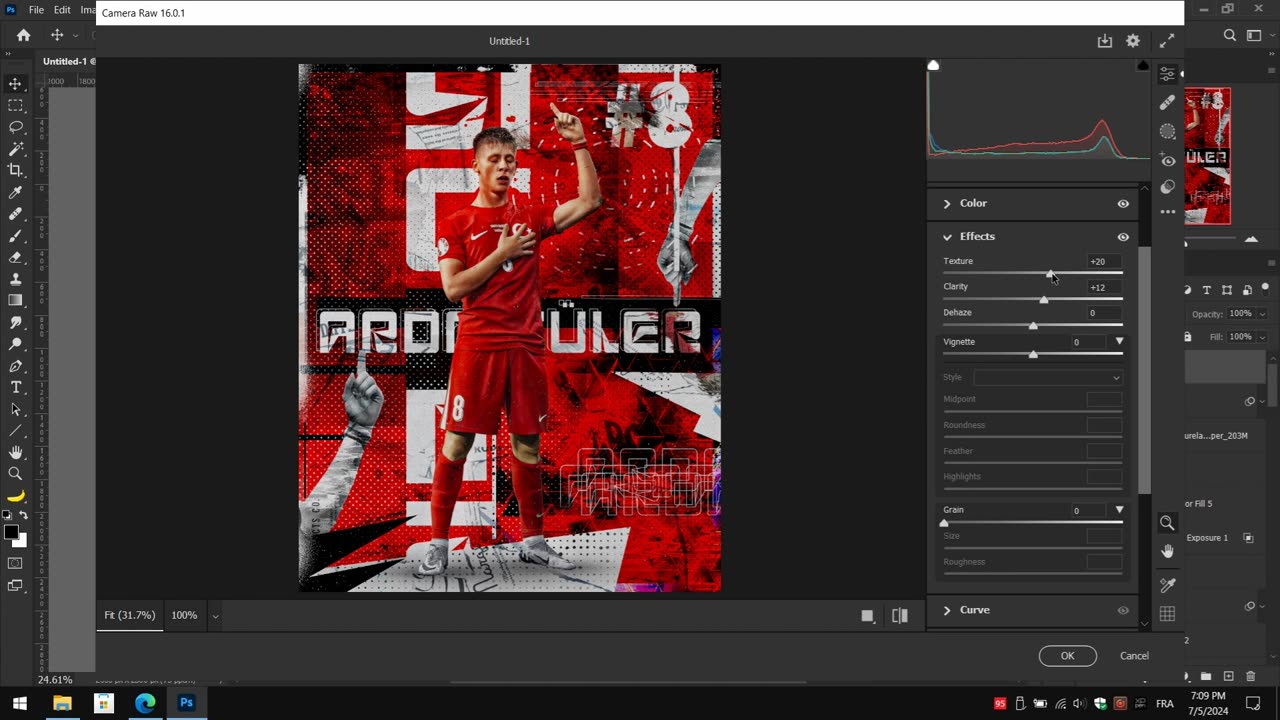Open Camera Raw more image settings dots
The width and height of the screenshot is (1280, 720).
pos(1167,212)
